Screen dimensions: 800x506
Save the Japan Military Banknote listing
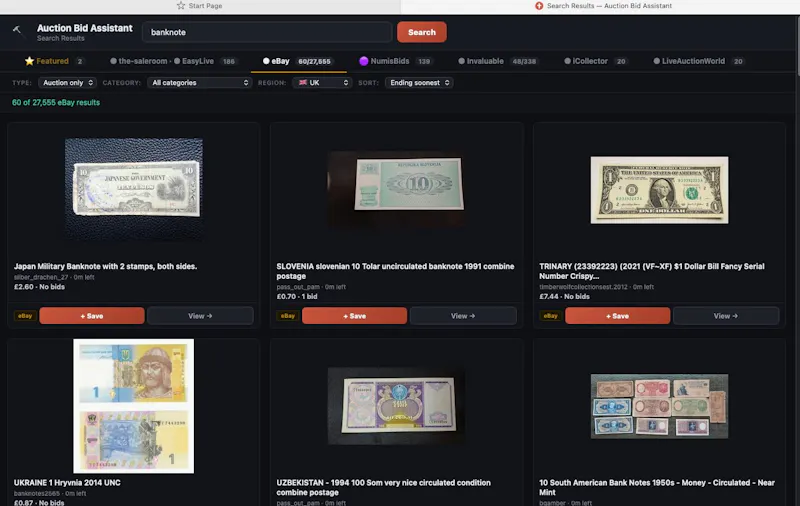point(92,316)
